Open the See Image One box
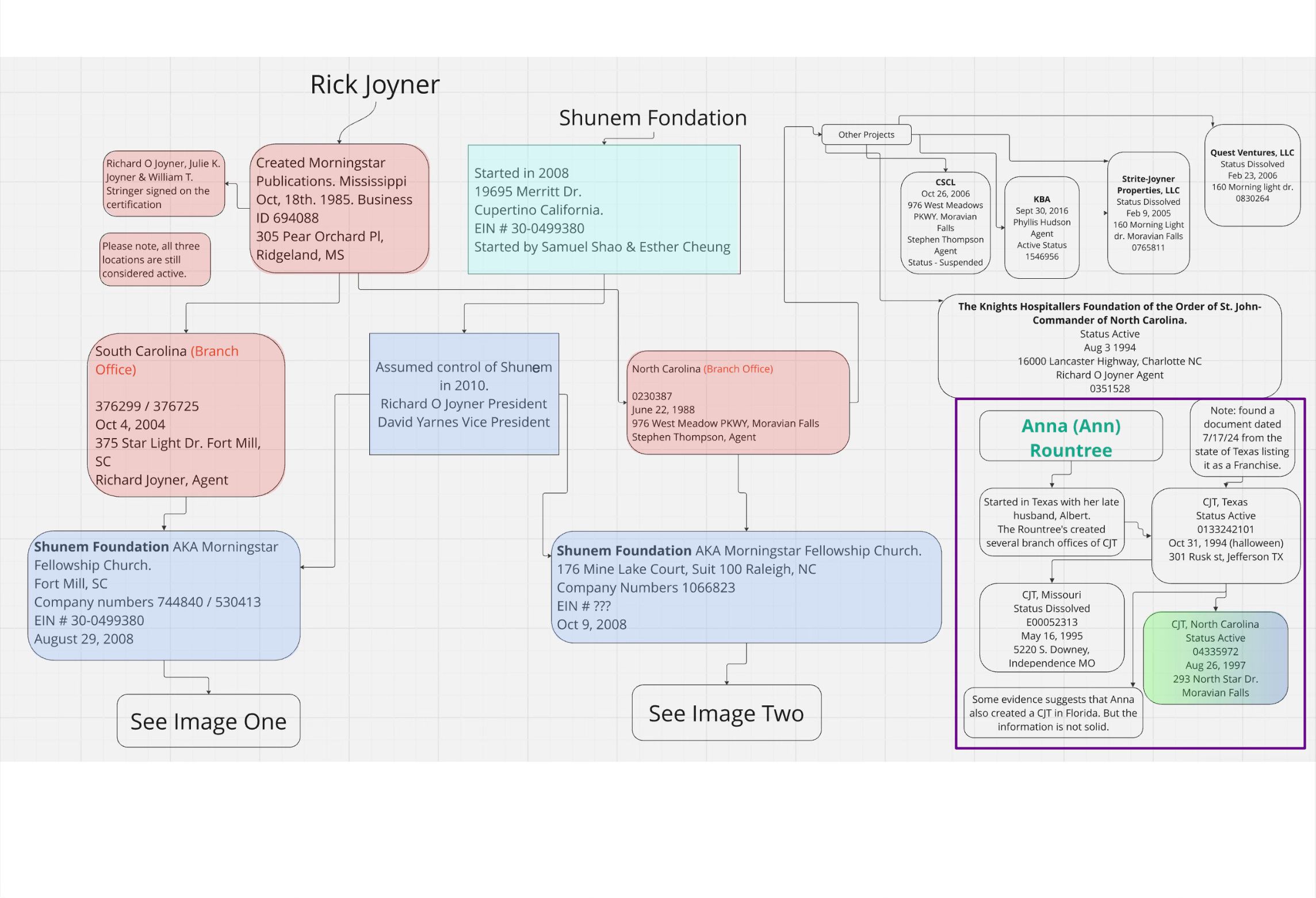Screen dimensions: 1316x898 [208, 721]
